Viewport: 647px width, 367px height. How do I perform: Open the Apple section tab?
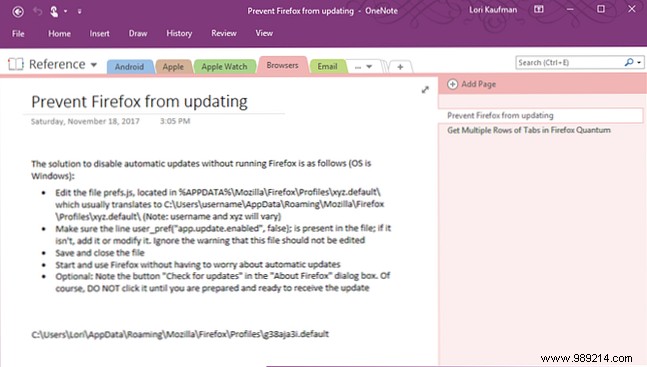coord(173,67)
